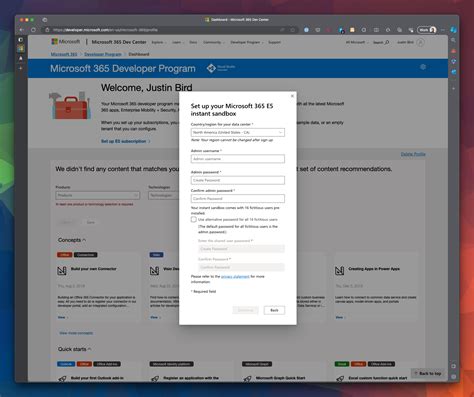Open the Products dropdown
The height and width of the screenshot is (397, 474).
point(98,195)
